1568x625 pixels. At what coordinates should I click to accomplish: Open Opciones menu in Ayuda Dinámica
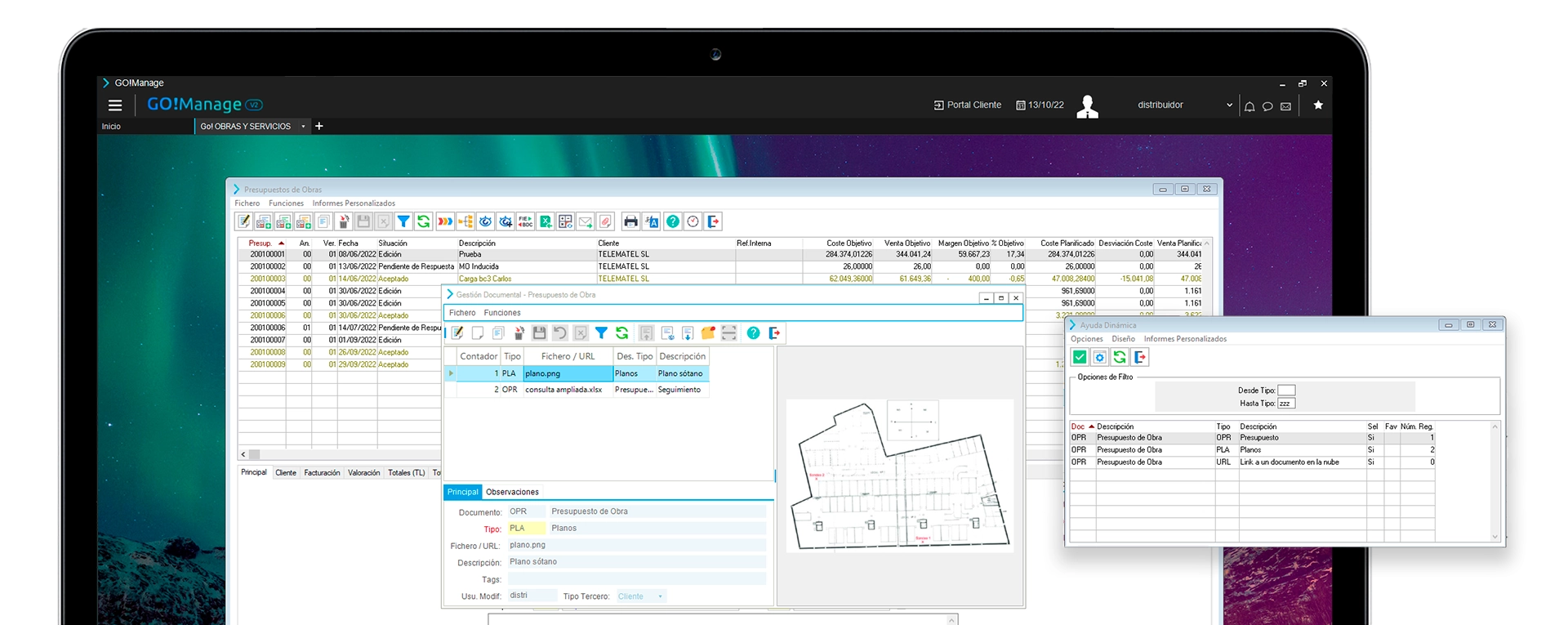pos(1086,339)
